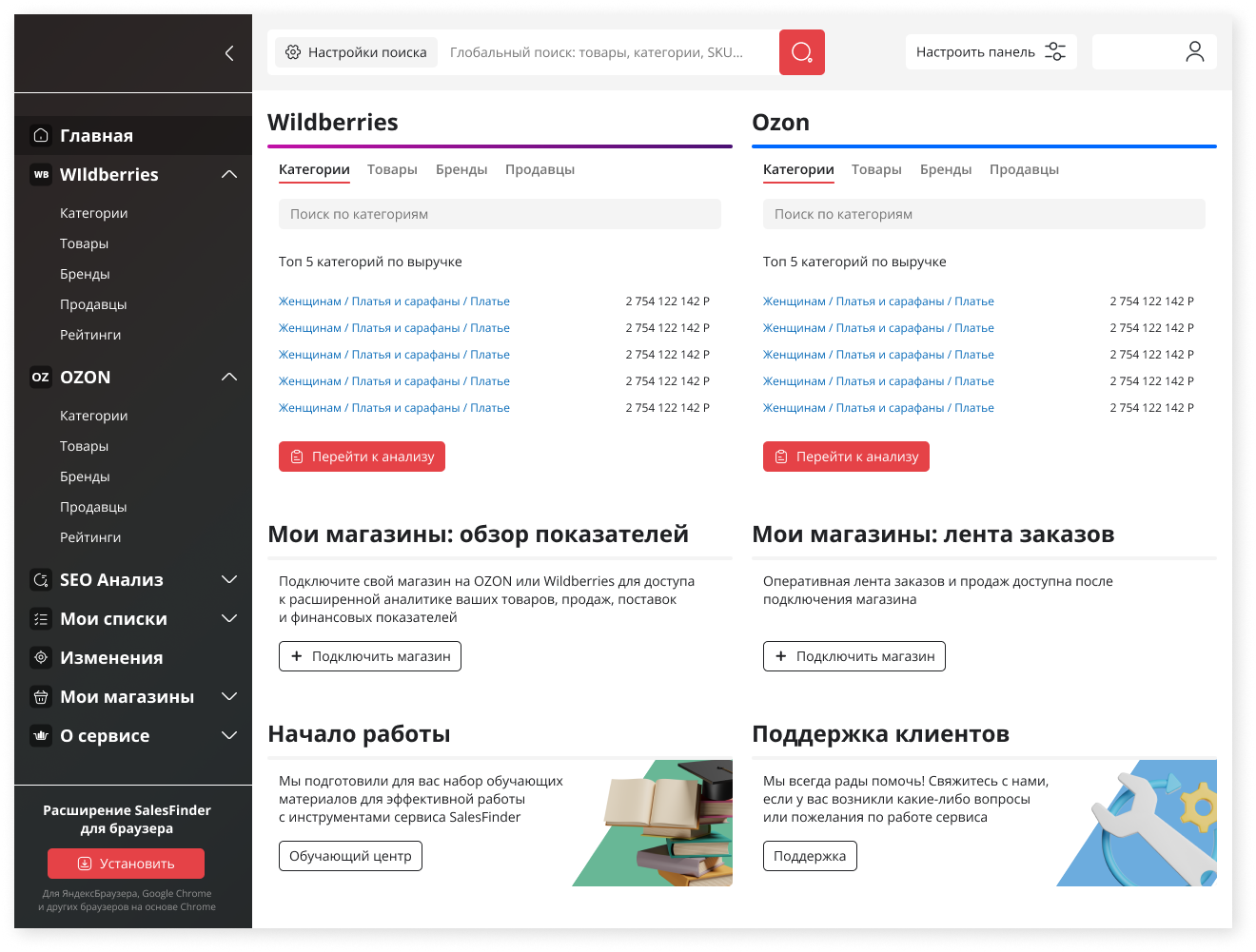
Task: Switch to Продавцы tab in Wildberries panel
Action: [x=540, y=169]
